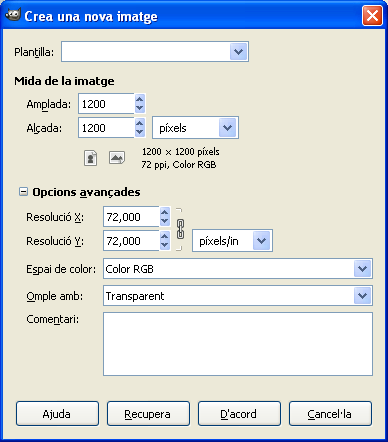388x442 pixels.
Task: Decrease Alçada value with down arrow
Action: tap(140, 132)
